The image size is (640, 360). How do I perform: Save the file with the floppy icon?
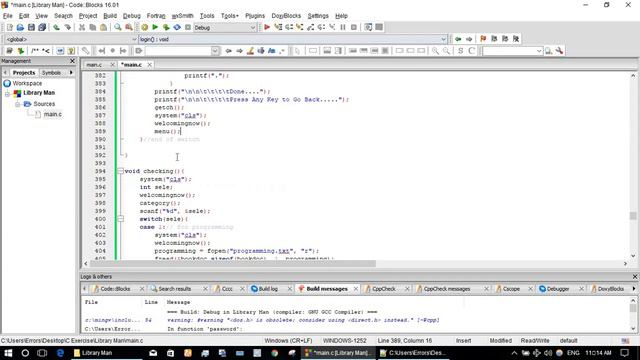(x=31, y=27)
